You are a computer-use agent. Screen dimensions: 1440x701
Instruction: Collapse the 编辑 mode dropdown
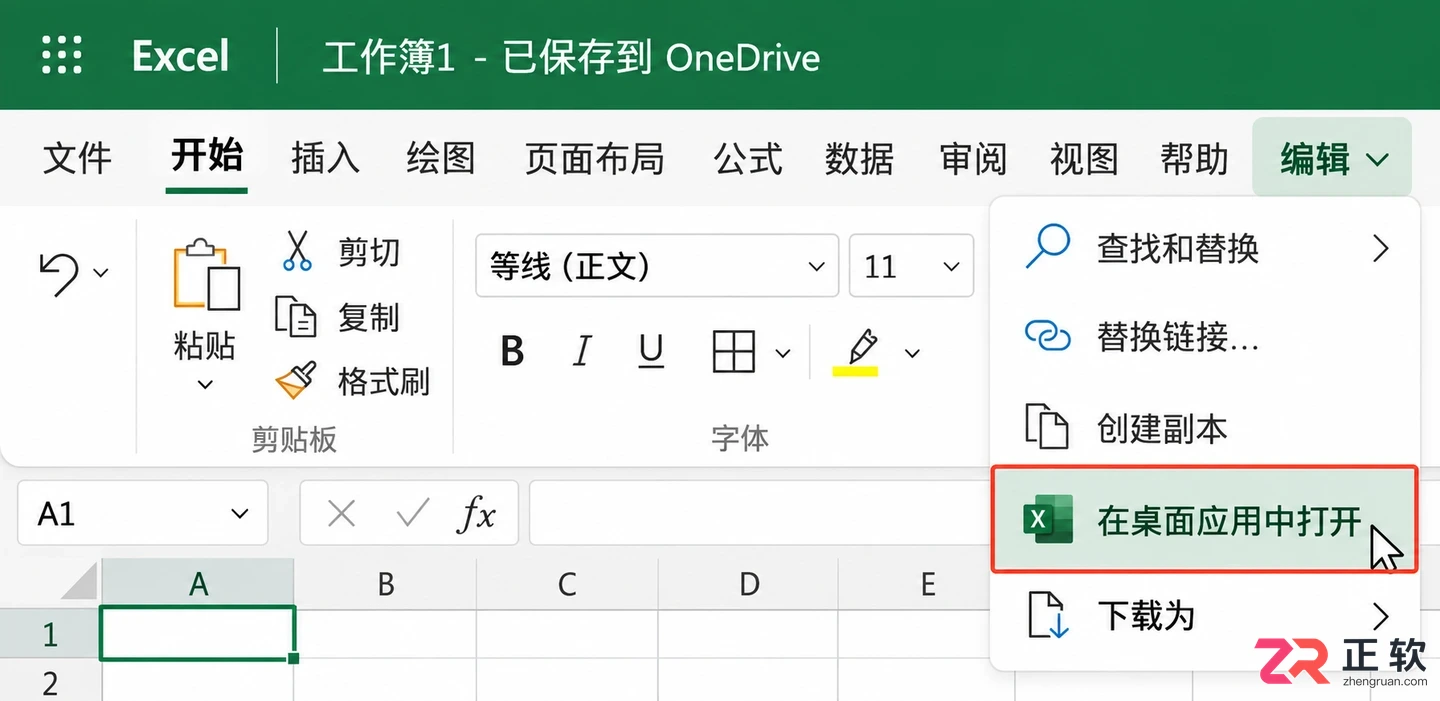(1332, 158)
